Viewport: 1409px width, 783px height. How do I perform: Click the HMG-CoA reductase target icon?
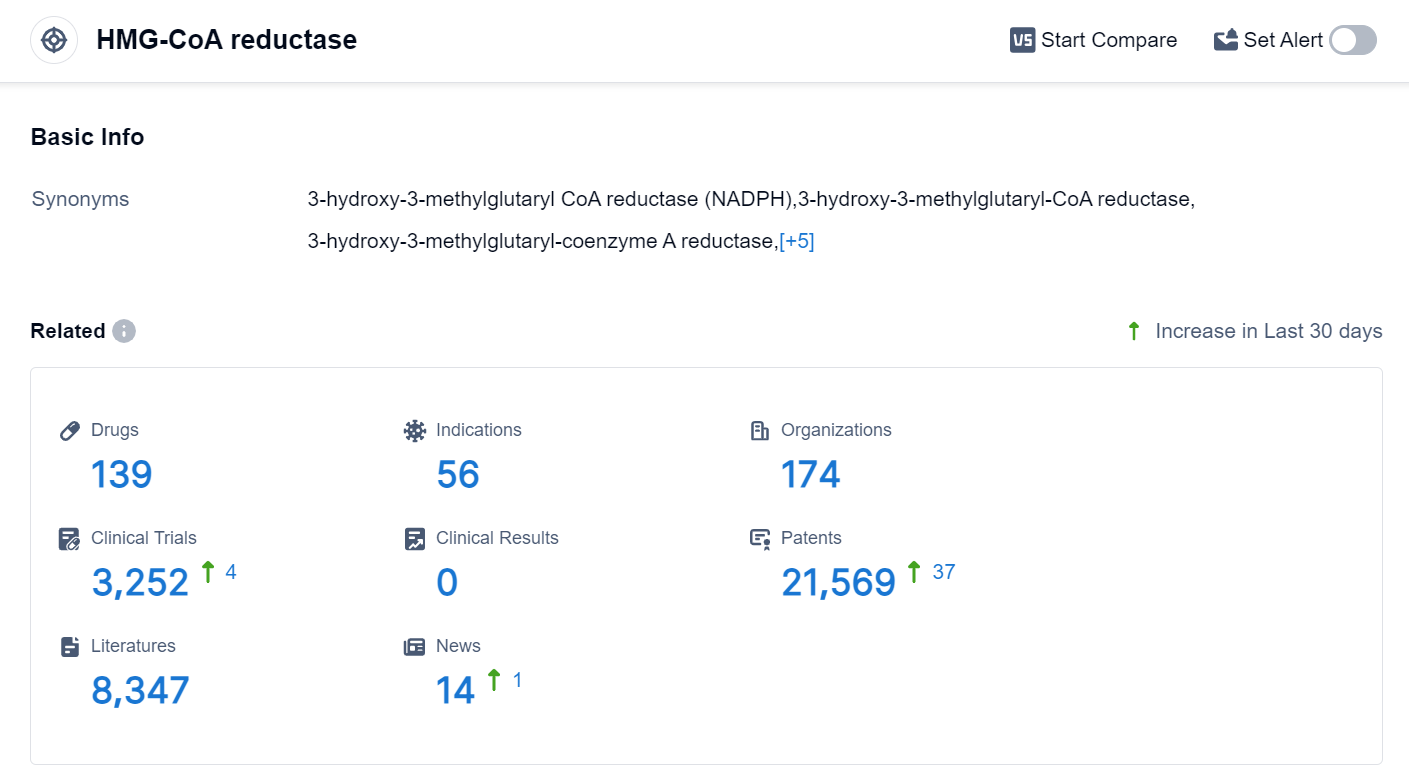coord(54,41)
